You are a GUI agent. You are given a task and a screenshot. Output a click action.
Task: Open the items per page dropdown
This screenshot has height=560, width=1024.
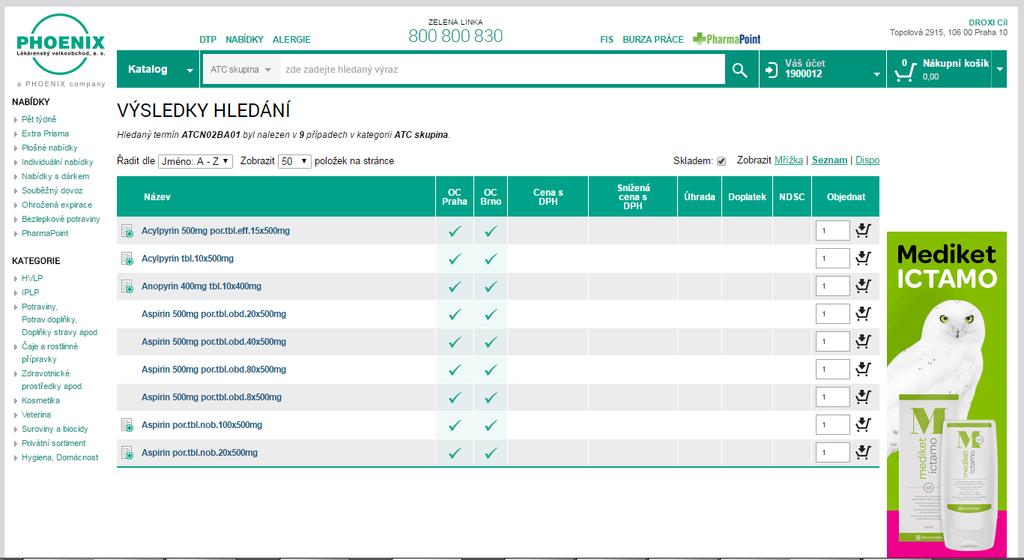(x=294, y=161)
